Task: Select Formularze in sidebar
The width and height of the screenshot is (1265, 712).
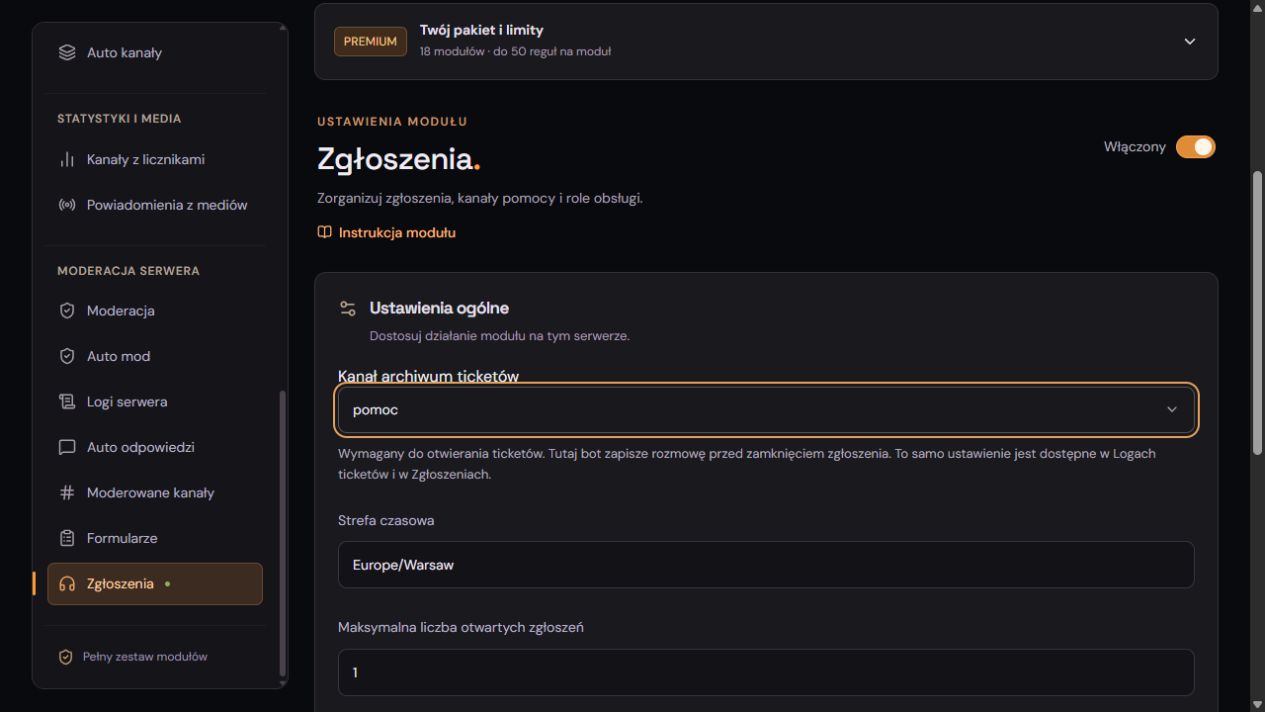Action: tap(155, 538)
